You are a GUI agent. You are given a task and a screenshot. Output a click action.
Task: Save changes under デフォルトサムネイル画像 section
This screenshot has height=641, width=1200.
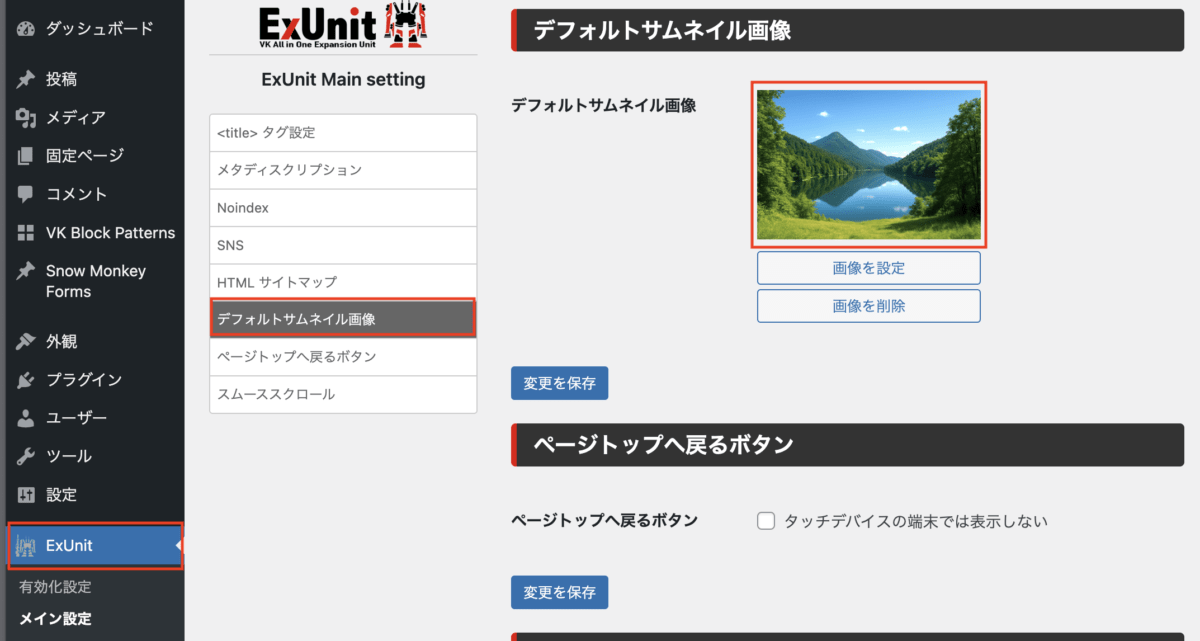point(559,383)
